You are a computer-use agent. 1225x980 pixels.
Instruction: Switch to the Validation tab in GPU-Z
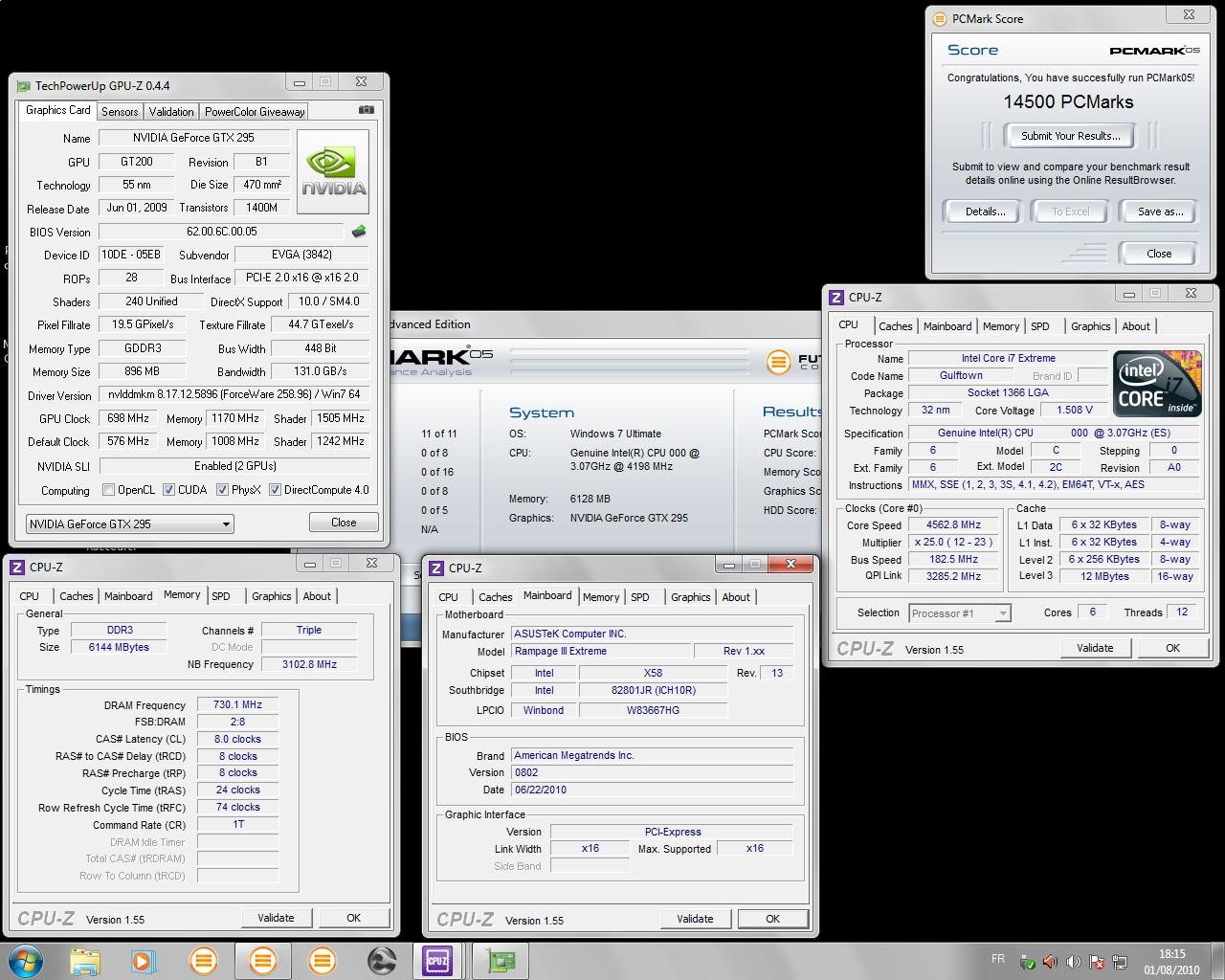[171, 112]
